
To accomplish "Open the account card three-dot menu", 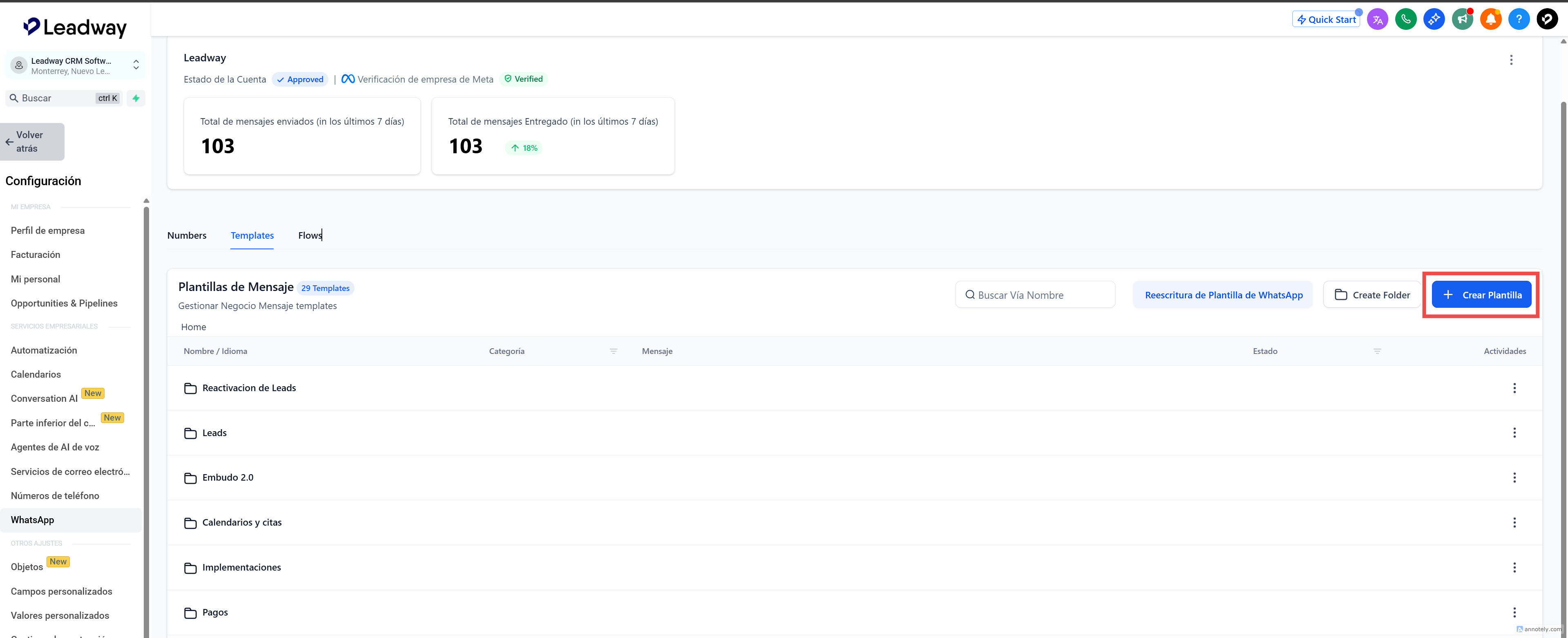I will click(1511, 60).
